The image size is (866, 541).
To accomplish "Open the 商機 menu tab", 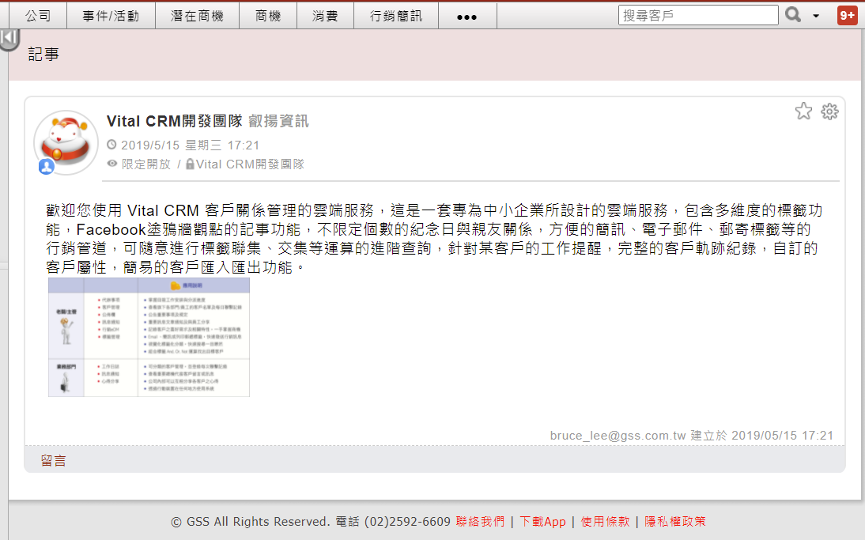I will pyautogui.click(x=268, y=15).
